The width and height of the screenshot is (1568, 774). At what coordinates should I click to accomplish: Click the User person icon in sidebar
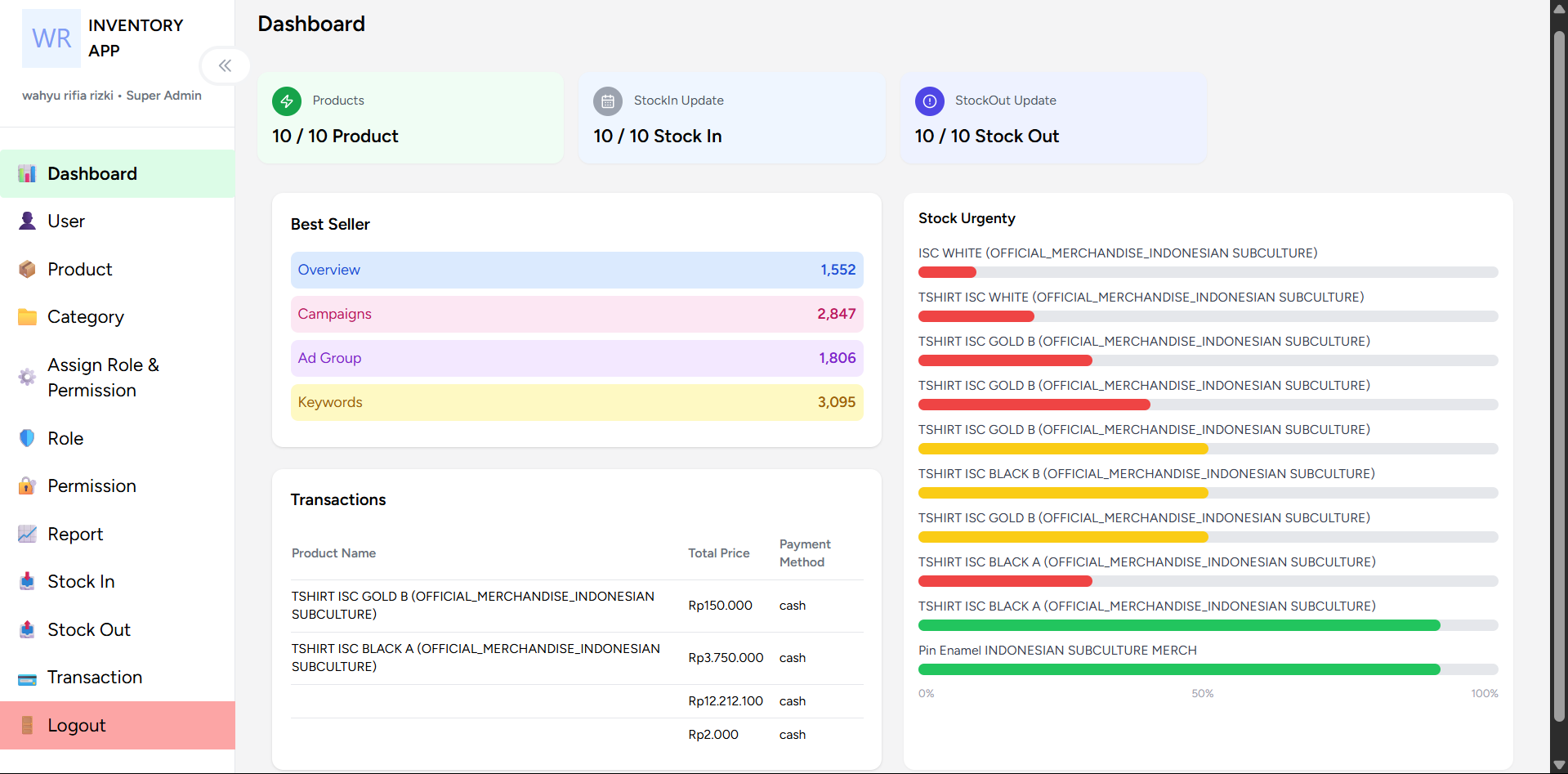point(27,221)
